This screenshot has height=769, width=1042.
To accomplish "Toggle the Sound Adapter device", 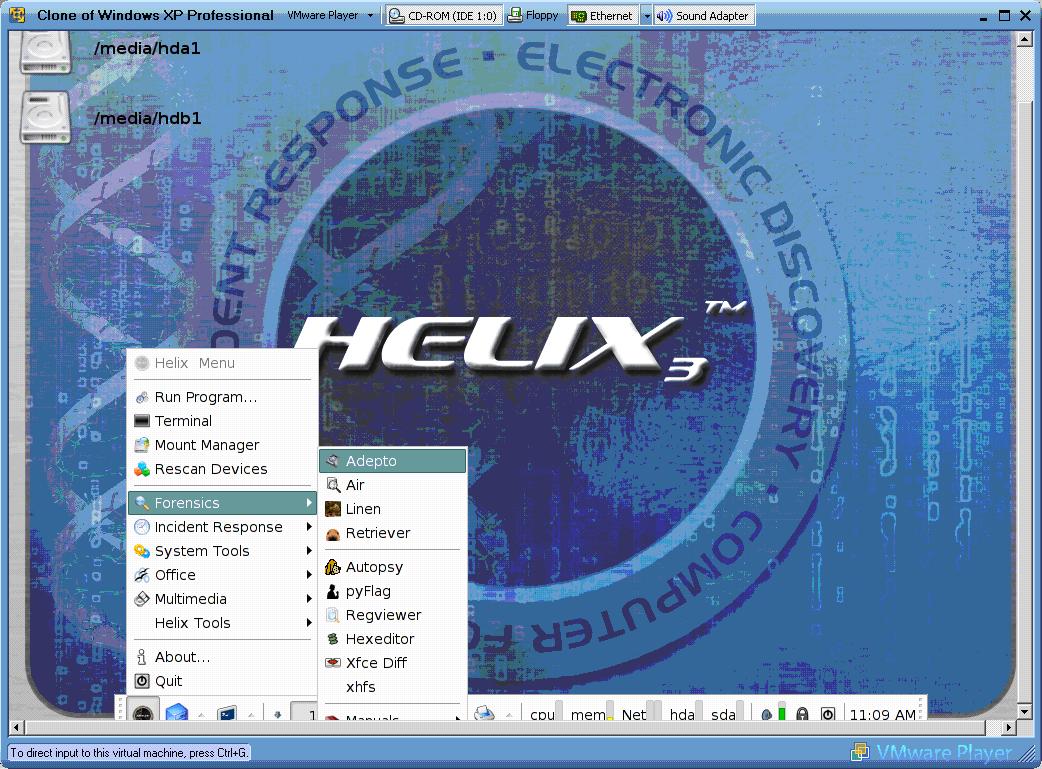I will click(x=704, y=15).
